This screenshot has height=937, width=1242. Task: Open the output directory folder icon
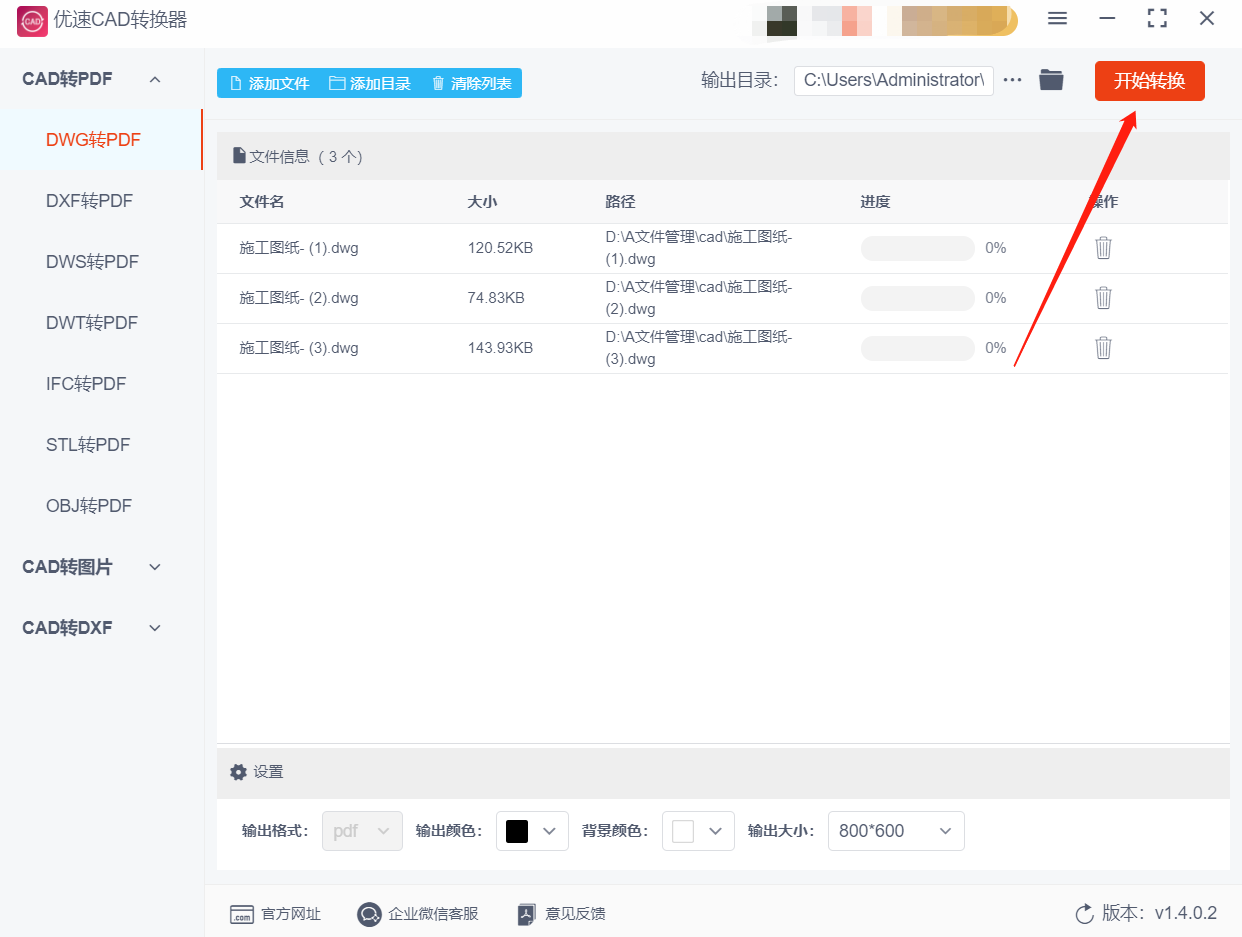click(1051, 80)
